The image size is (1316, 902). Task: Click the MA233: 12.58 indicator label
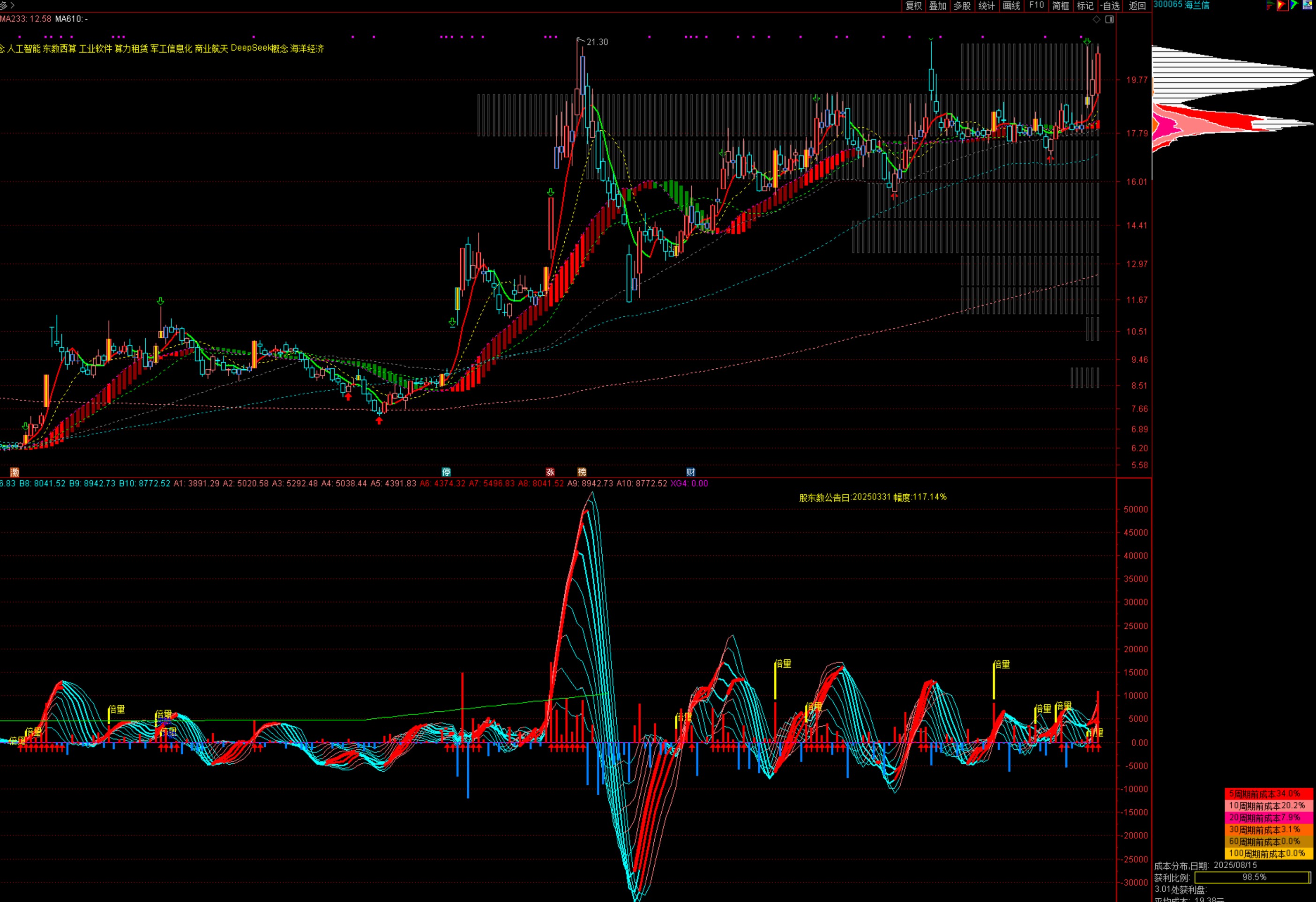tap(25, 19)
